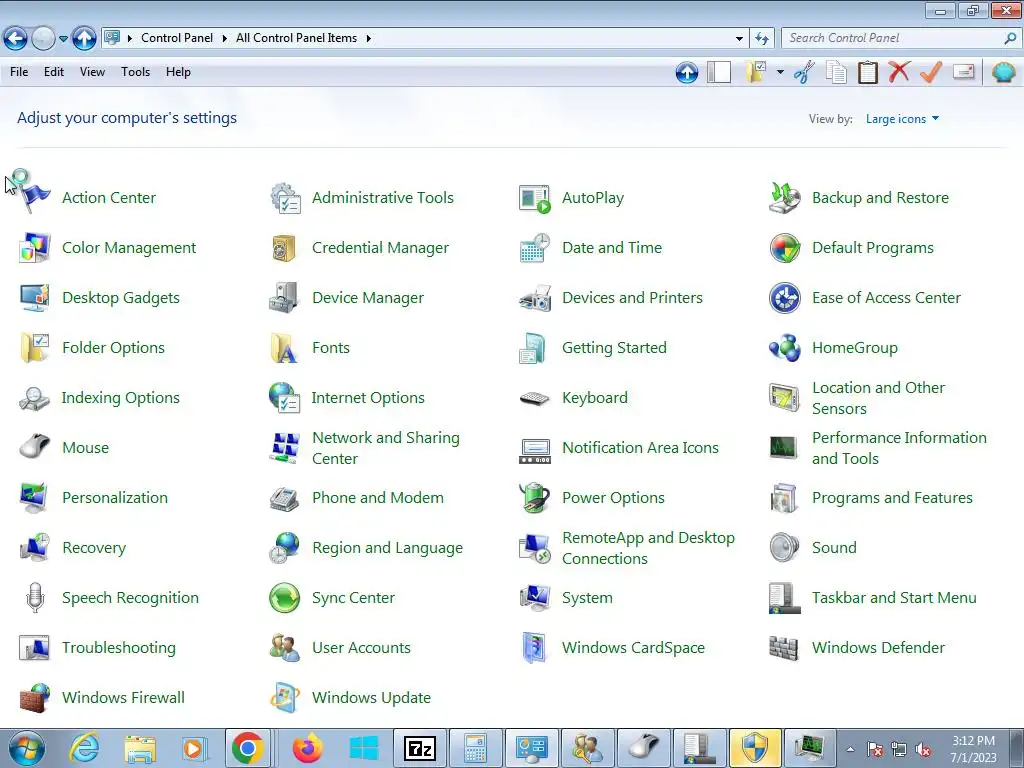The image size is (1024, 768).
Task: Click the toolbar red X Delete icon
Action: [899, 72]
